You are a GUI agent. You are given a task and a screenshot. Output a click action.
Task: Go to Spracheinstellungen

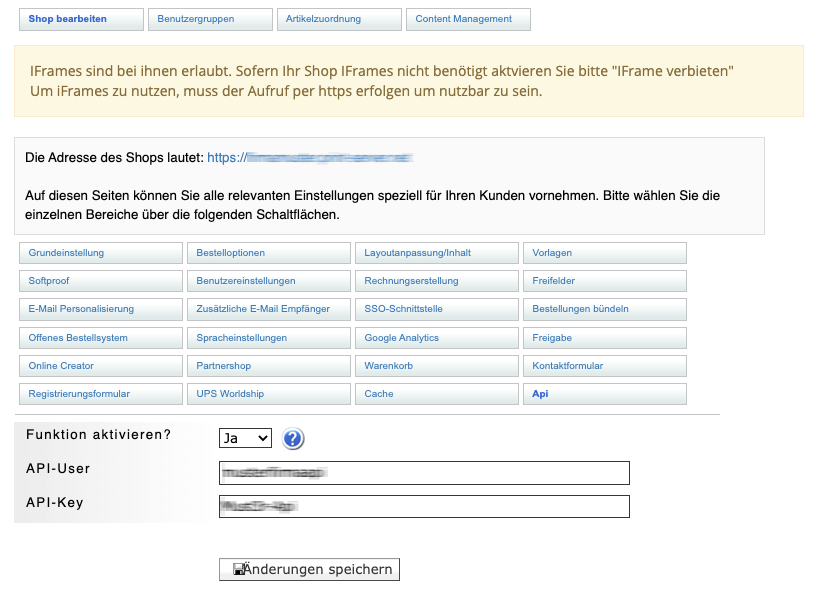pyautogui.click(x=269, y=338)
